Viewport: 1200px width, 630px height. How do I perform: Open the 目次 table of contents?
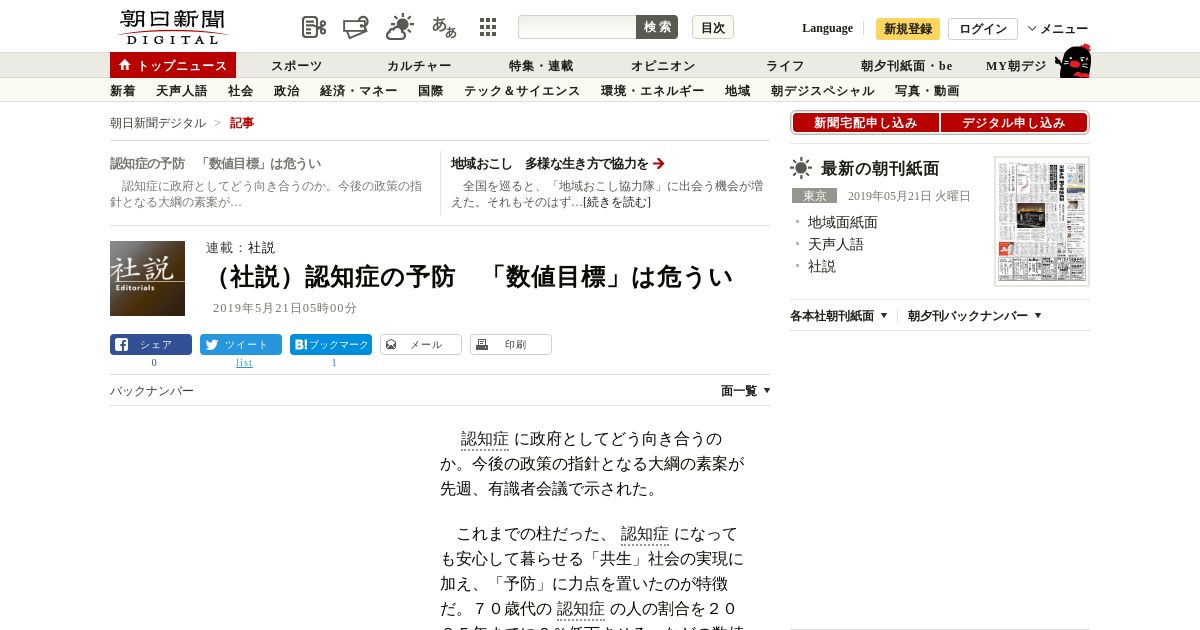tap(713, 27)
